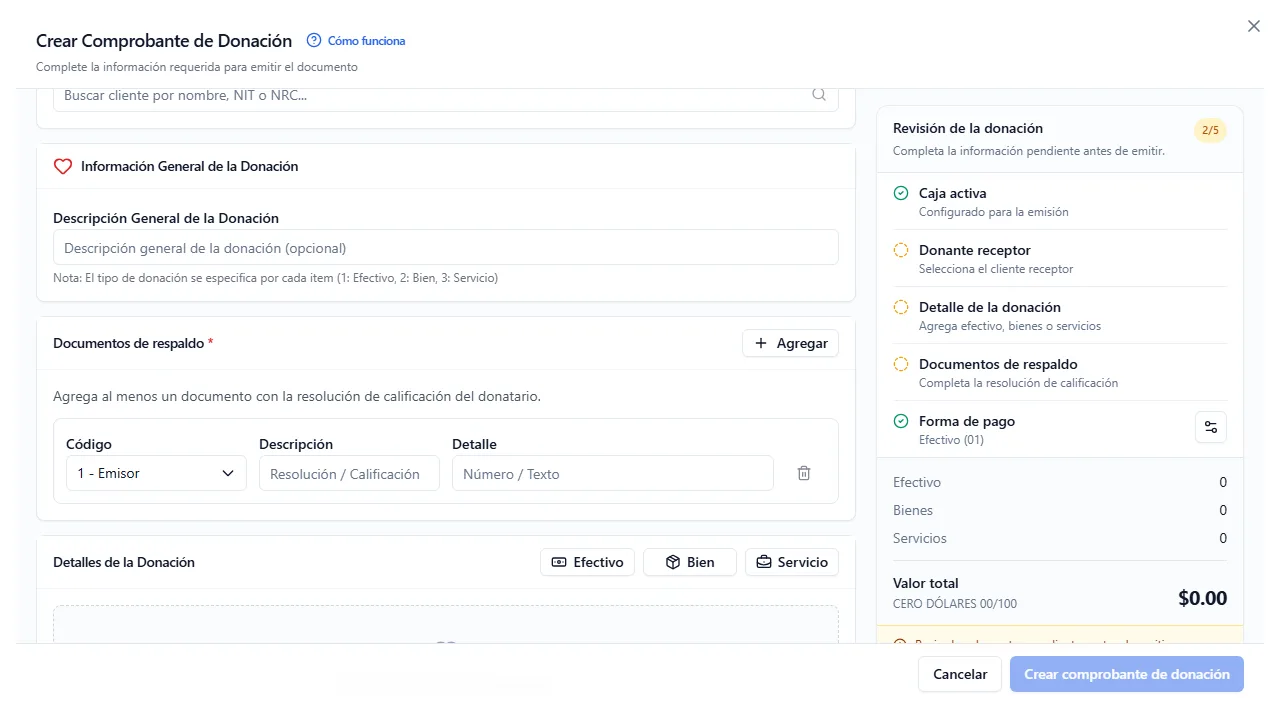Click the Forma de pago Efectivo (01) text
Screen dimensions: 1280x720
[x=951, y=440]
